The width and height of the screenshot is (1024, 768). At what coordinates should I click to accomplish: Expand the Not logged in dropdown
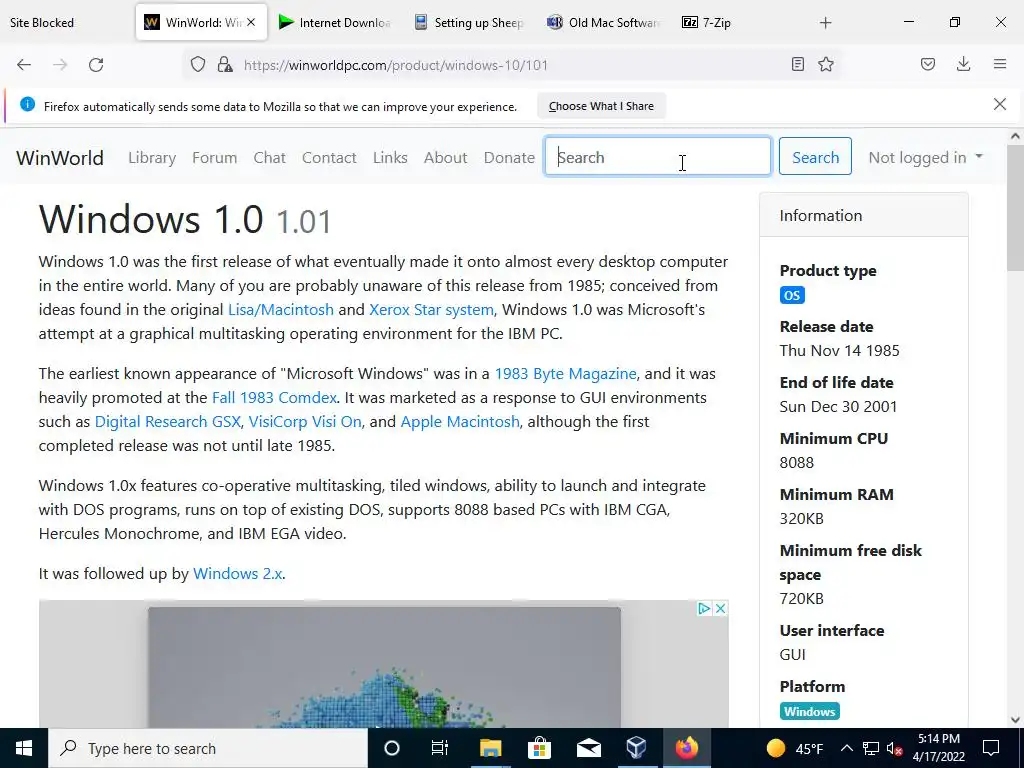(925, 157)
